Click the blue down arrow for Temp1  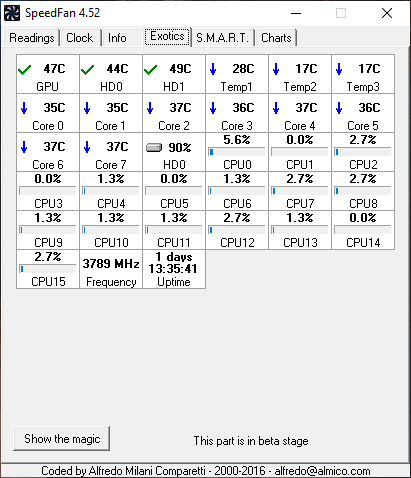(213, 69)
